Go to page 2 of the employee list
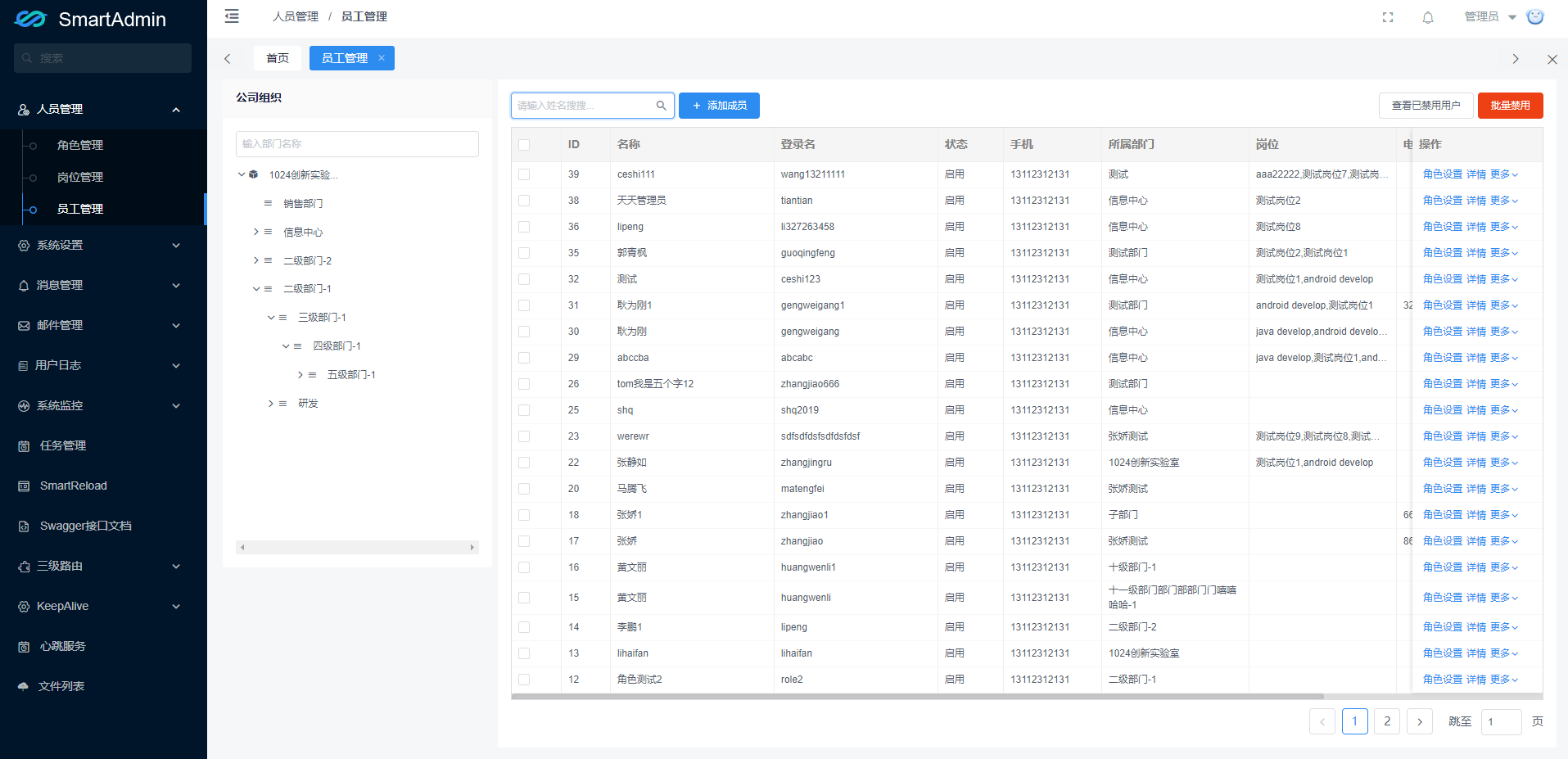 tap(1386, 721)
